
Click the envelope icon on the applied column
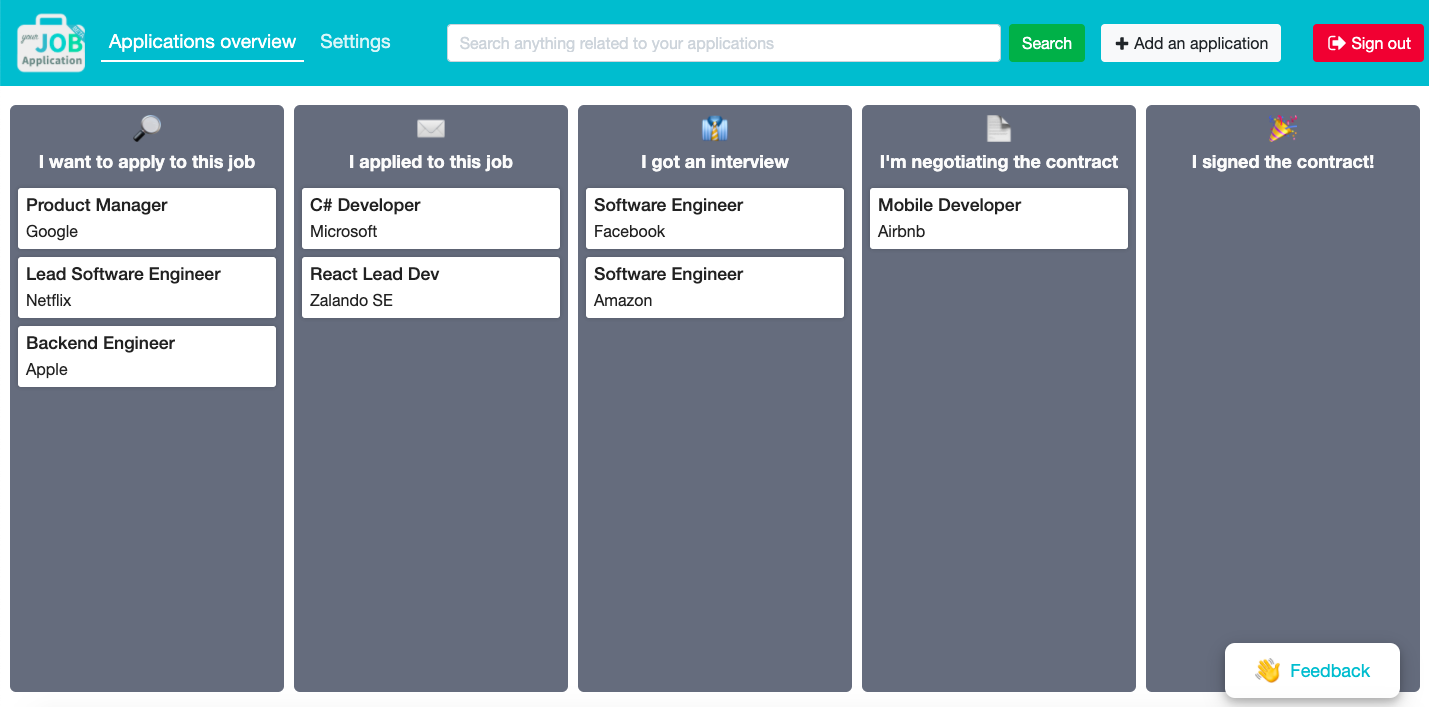[430, 128]
